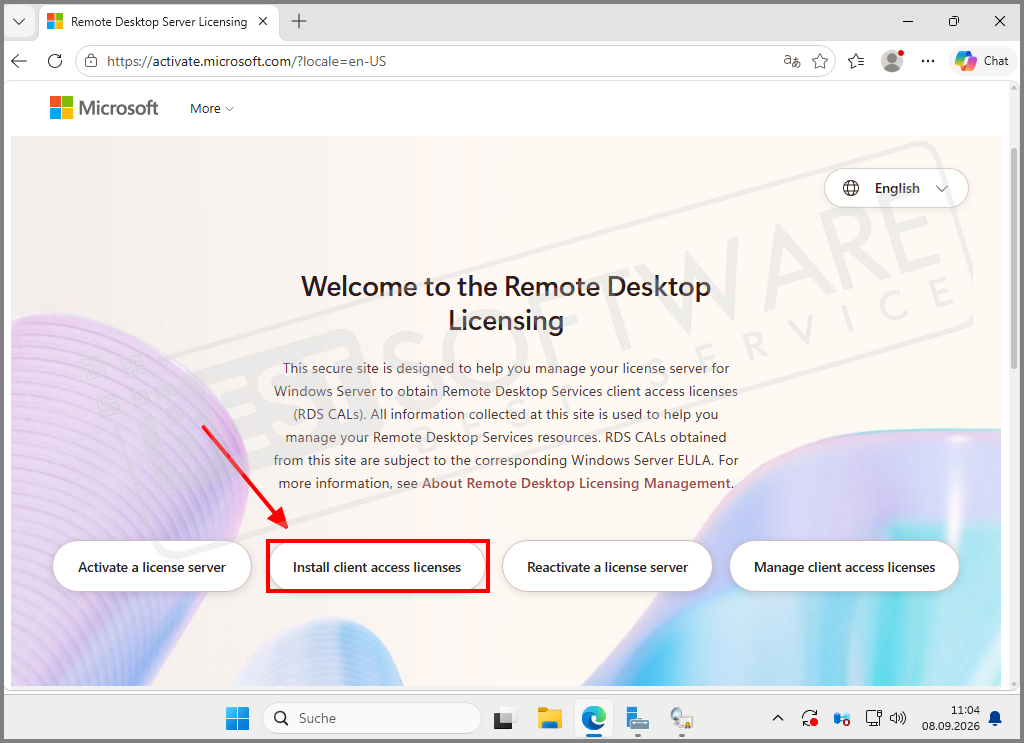
Task: Open the translate page icon in address bar
Action: point(792,61)
